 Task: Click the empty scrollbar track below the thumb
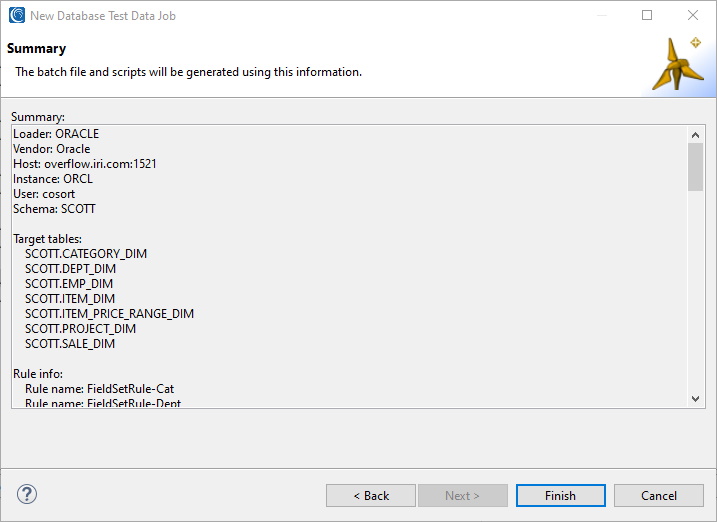(696, 291)
